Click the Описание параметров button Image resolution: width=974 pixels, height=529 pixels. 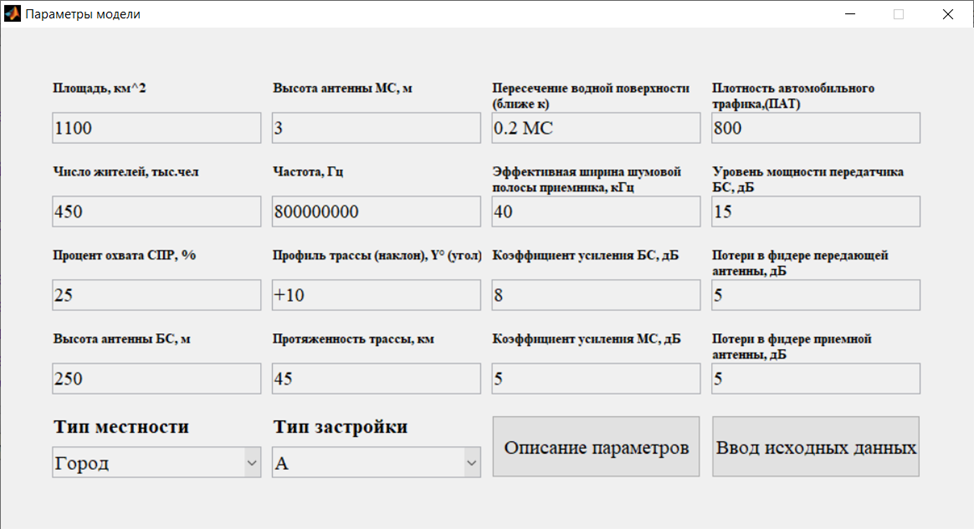[596, 447]
